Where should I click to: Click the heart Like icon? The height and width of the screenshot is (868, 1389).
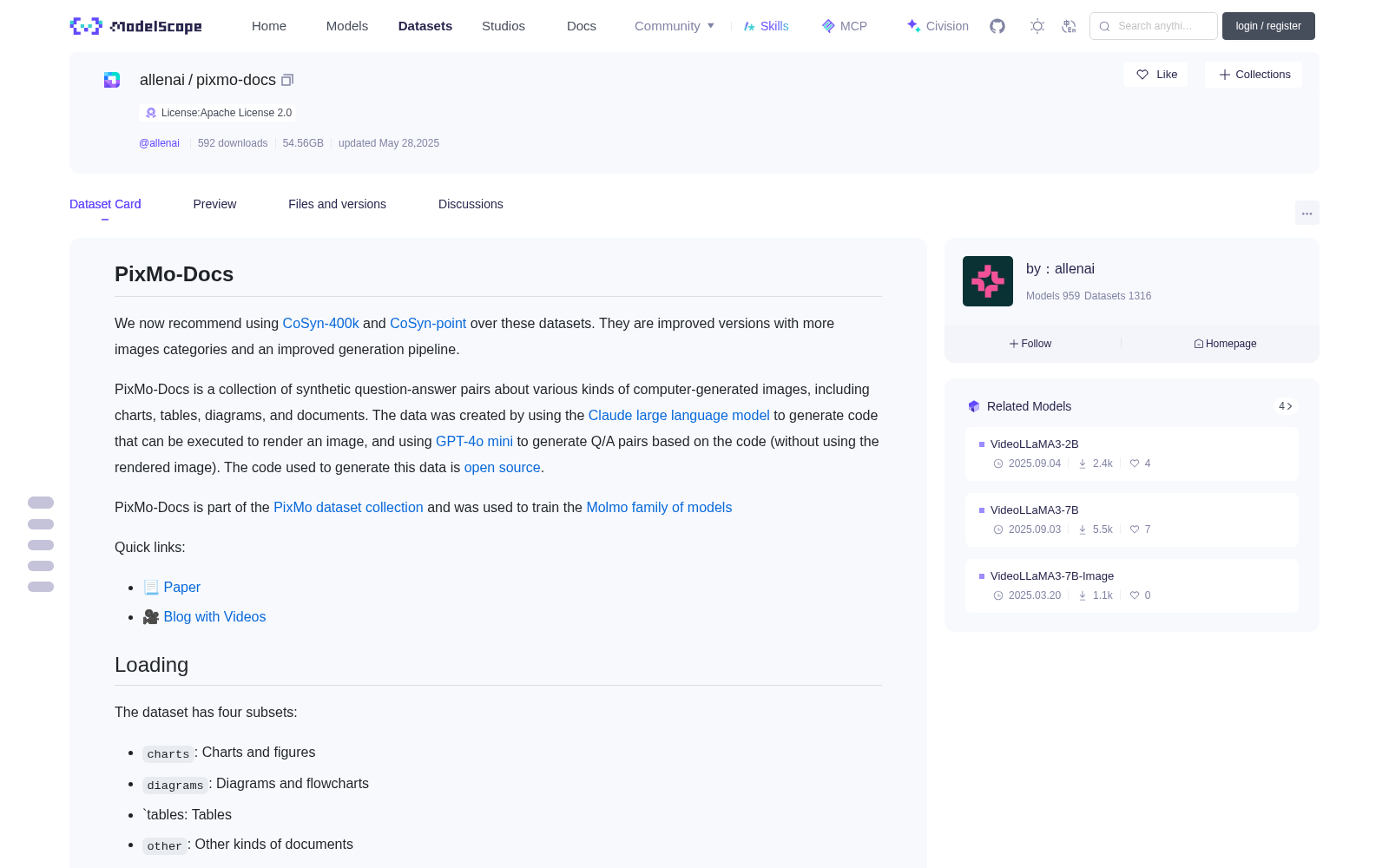1142,75
